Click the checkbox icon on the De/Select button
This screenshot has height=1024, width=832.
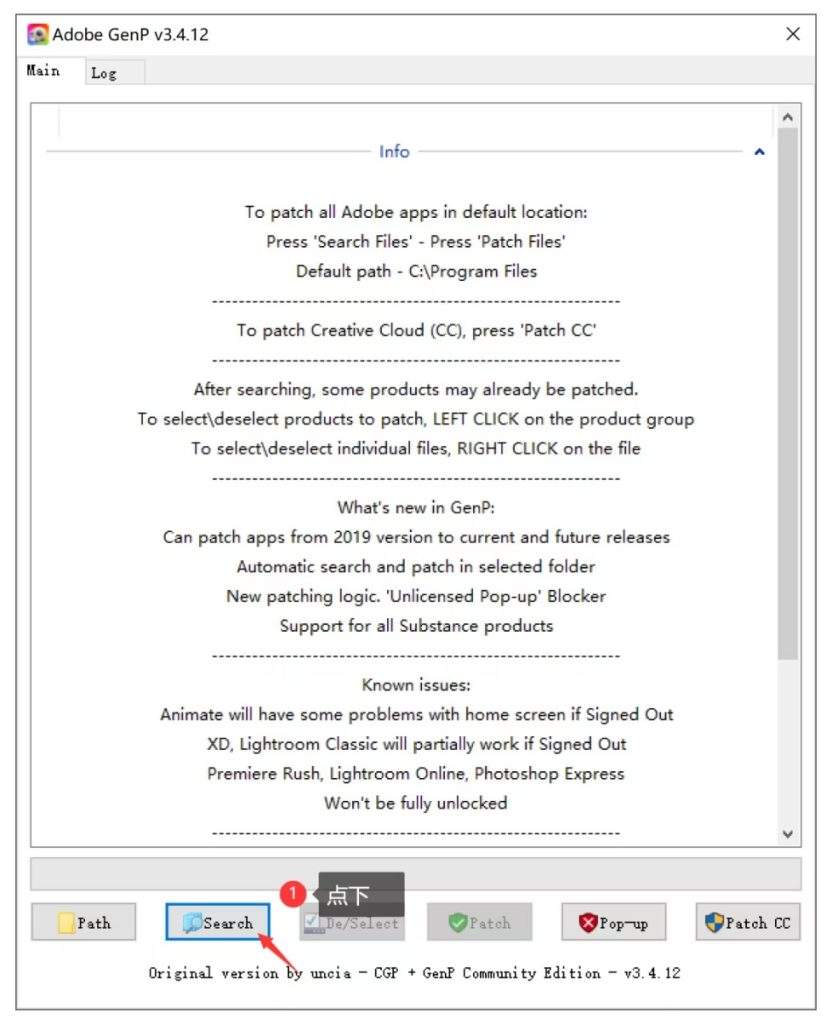310,922
